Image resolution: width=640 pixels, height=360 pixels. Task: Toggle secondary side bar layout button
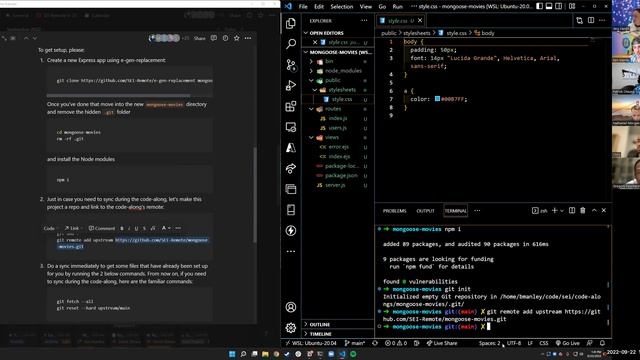click(559, 7)
